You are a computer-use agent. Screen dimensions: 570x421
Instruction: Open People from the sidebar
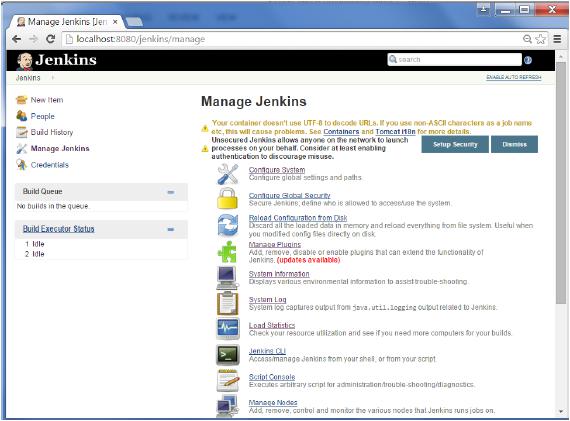[x=43, y=116]
